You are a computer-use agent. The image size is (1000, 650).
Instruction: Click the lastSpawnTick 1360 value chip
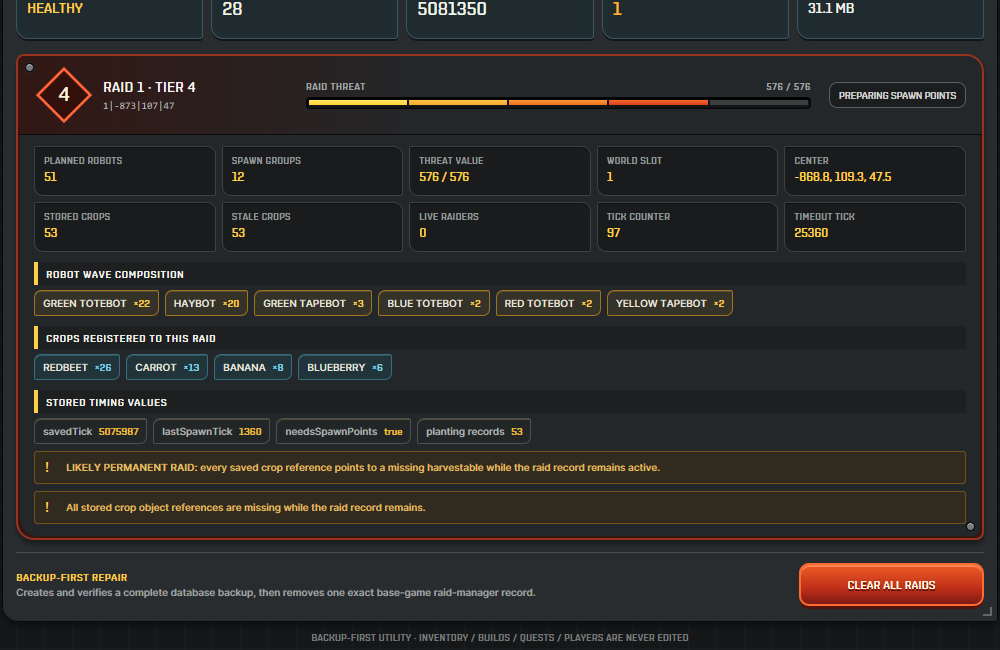point(212,432)
